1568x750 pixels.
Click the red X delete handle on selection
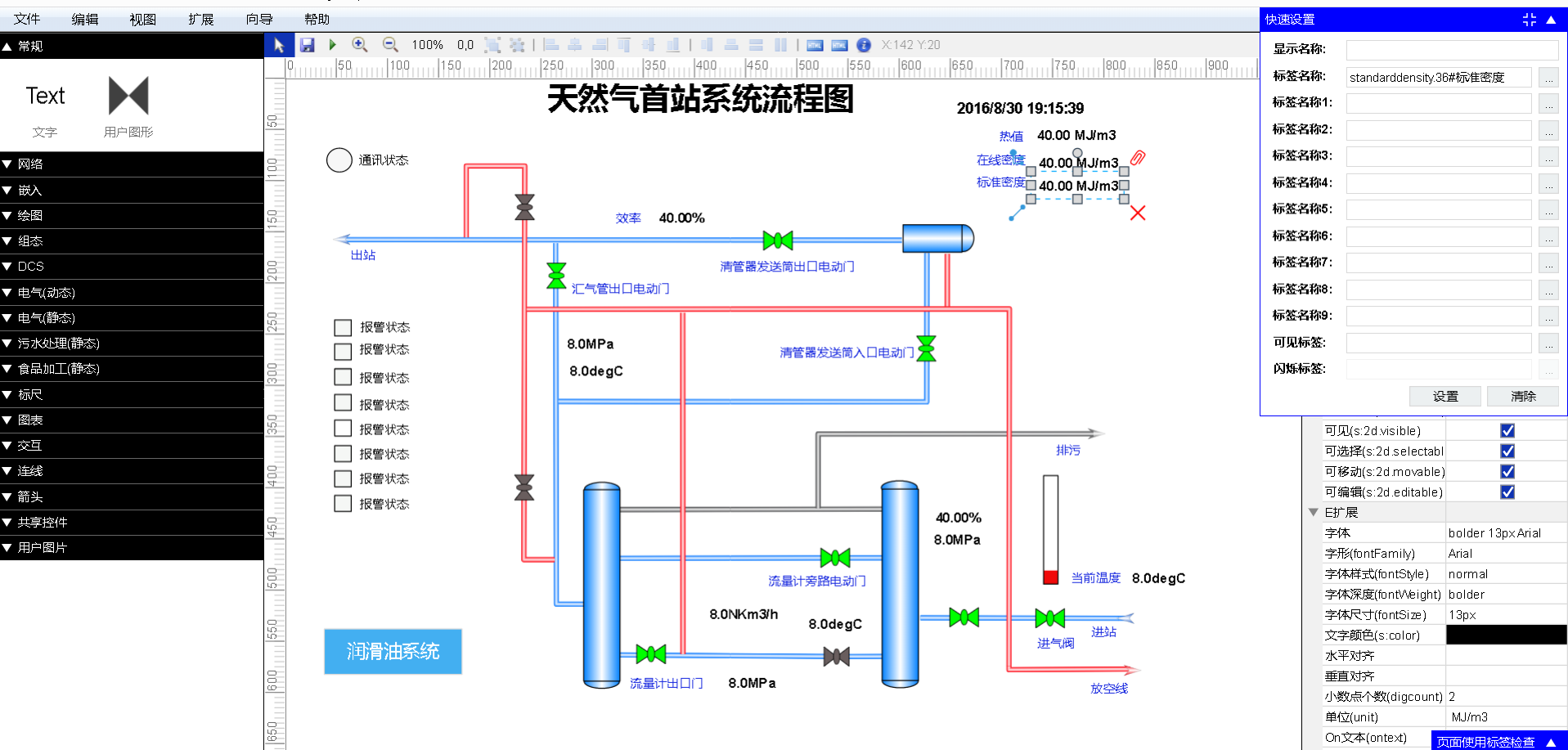click(1138, 213)
